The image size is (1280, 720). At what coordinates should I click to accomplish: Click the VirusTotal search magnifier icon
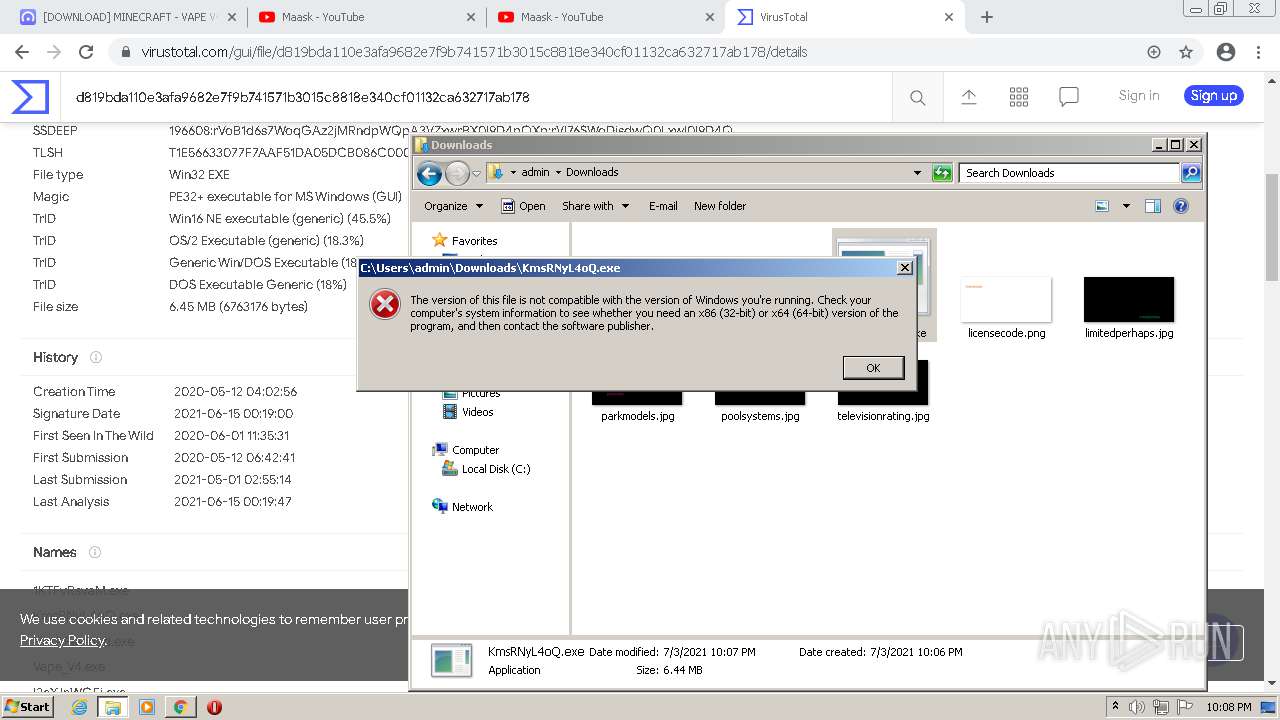pyautogui.click(x=917, y=97)
